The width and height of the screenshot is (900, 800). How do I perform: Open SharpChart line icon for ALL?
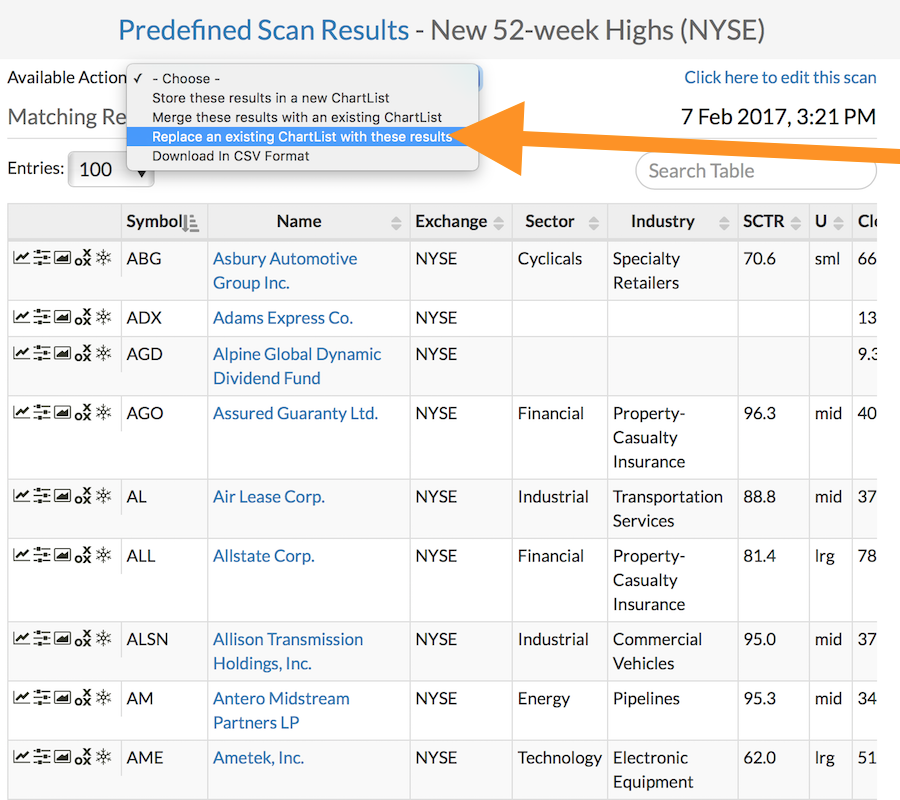click(x=21, y=556)
